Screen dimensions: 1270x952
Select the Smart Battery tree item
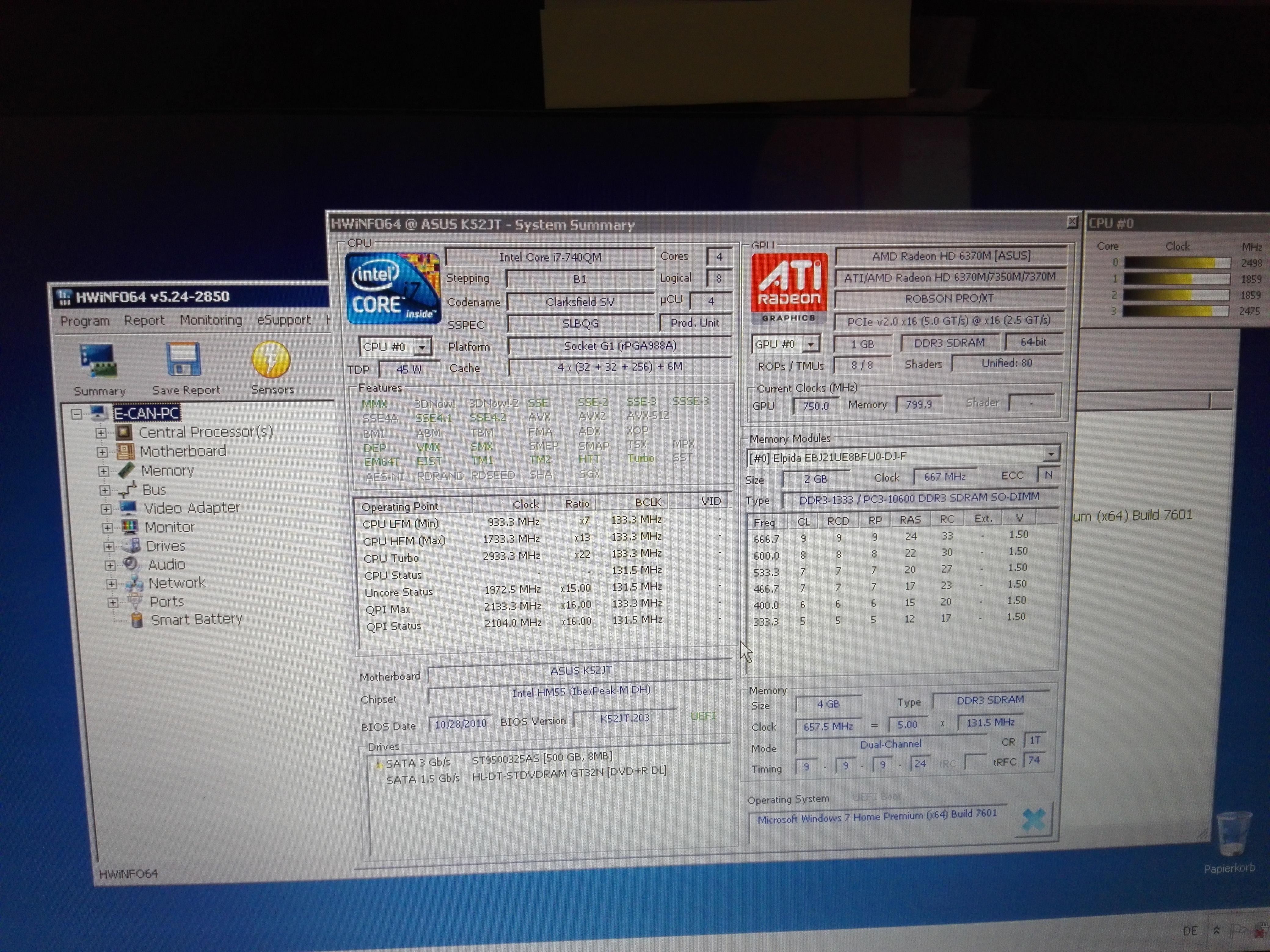tap(196, 620)
